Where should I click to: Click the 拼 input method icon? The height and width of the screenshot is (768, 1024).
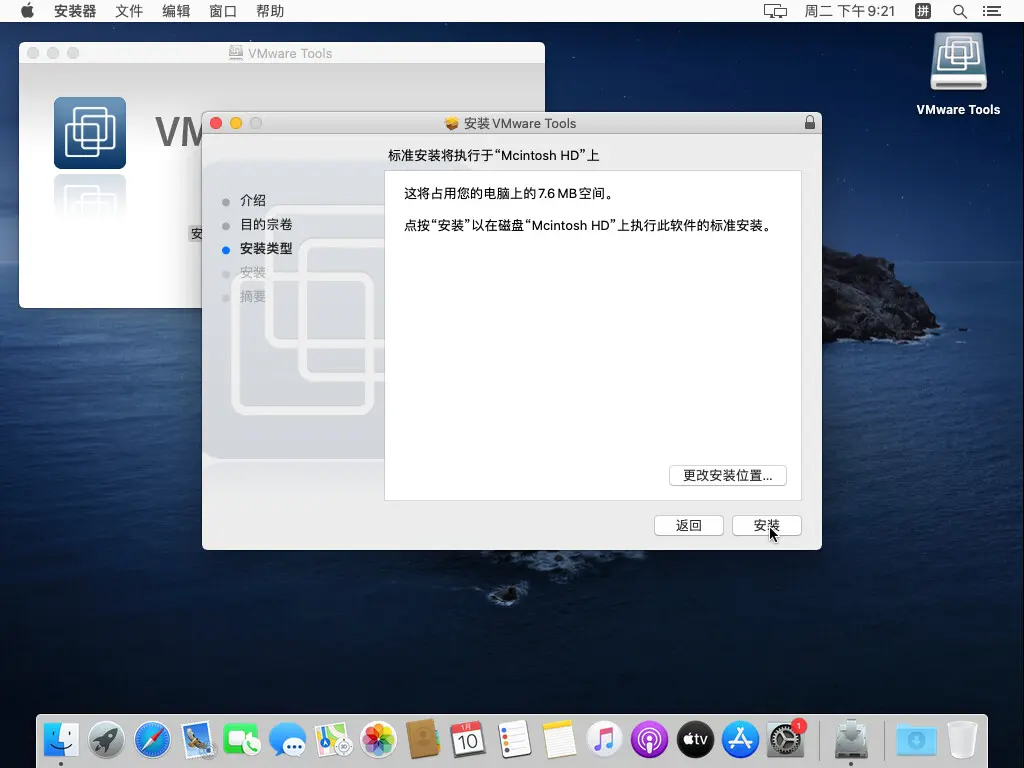pyautogui.click(x=923, y=11)
